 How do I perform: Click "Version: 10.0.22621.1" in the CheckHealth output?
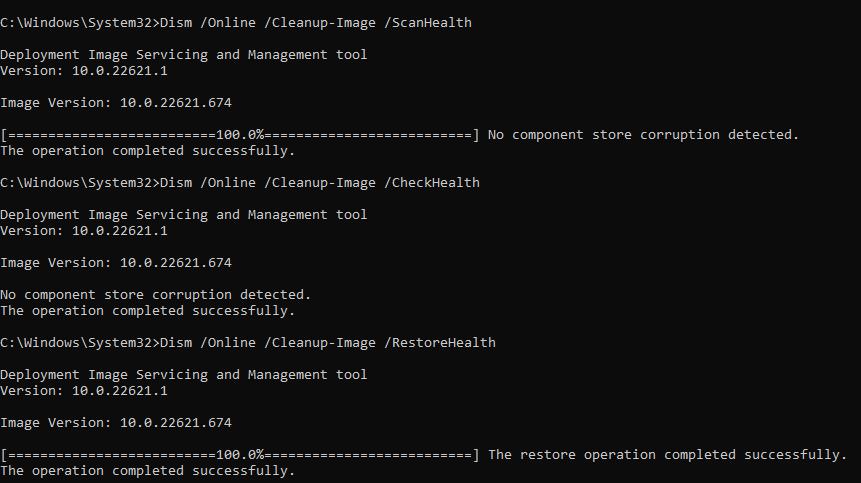(x=84, y=230)
